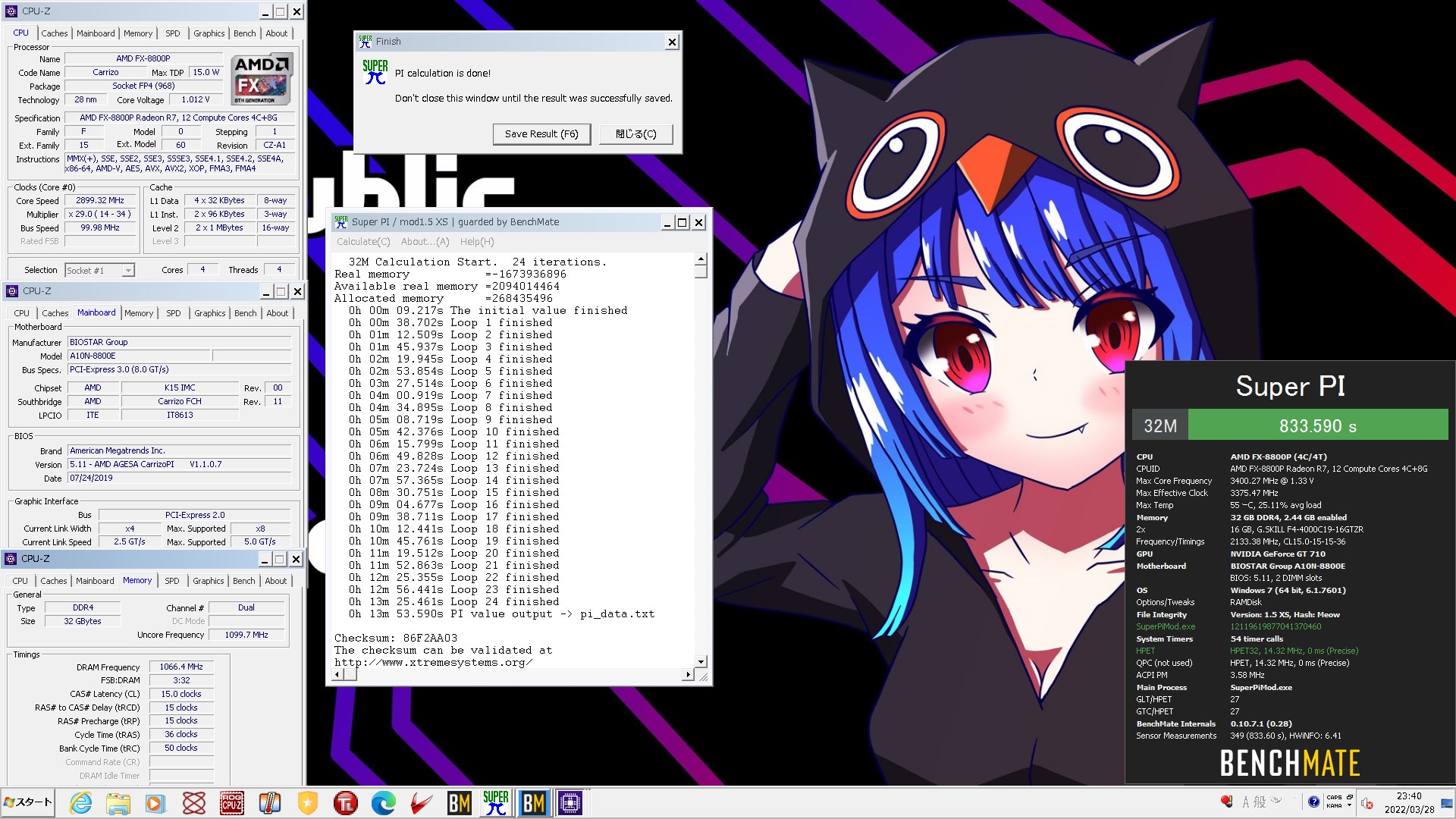Launch ROG CPU-Z from the taskbar
Viewport: 1456px width, 819px height.
point(232,803)
